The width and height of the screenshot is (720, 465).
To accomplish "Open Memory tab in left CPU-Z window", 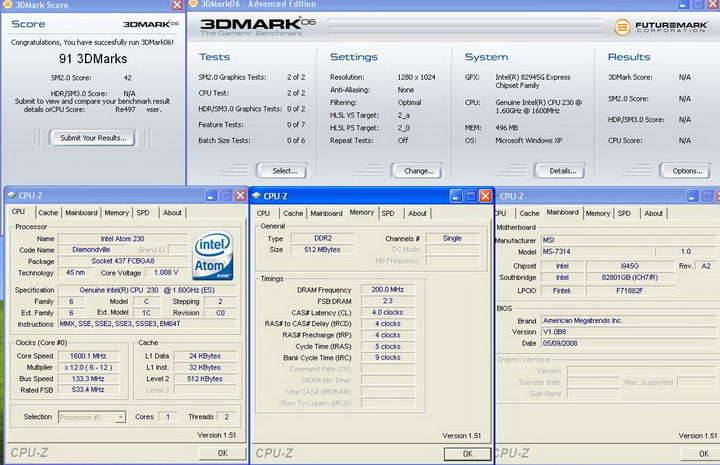I will [x=117, y=213].
